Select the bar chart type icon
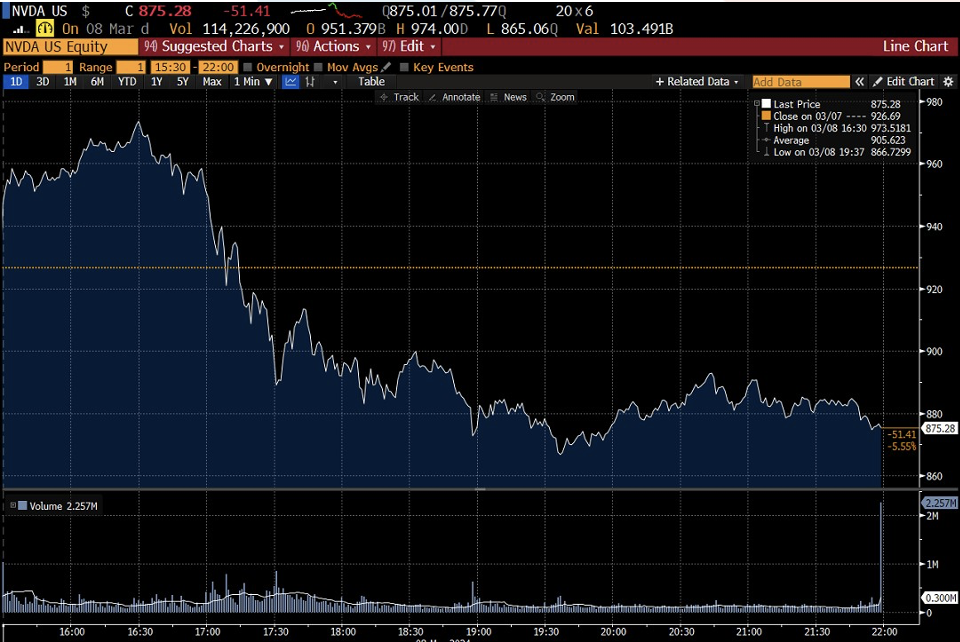This screenshot has height=642, width=960. click(310, 81)
